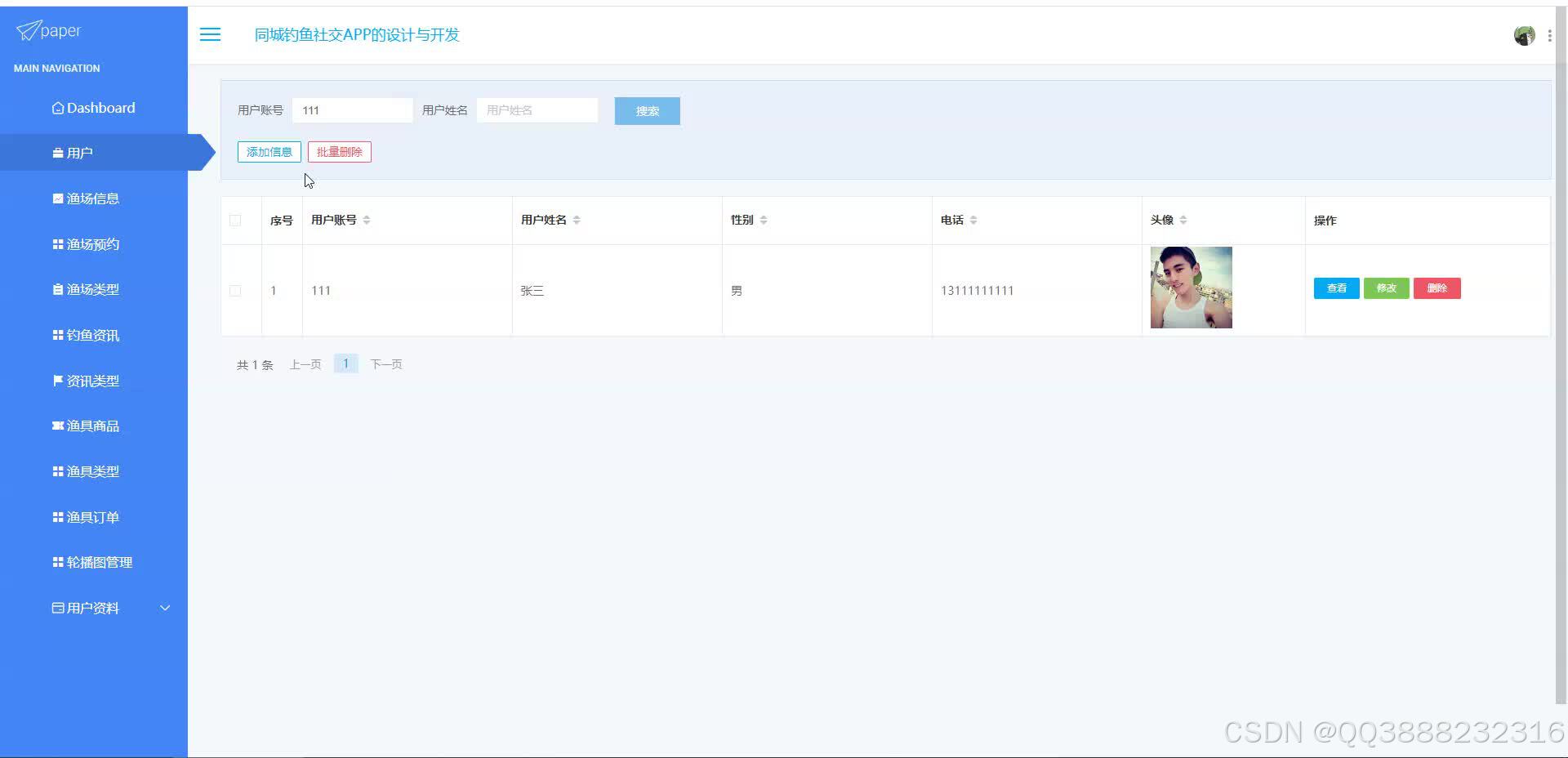
Task: Click the 轮播图管理 grid icon
Action: pos(58,562)
